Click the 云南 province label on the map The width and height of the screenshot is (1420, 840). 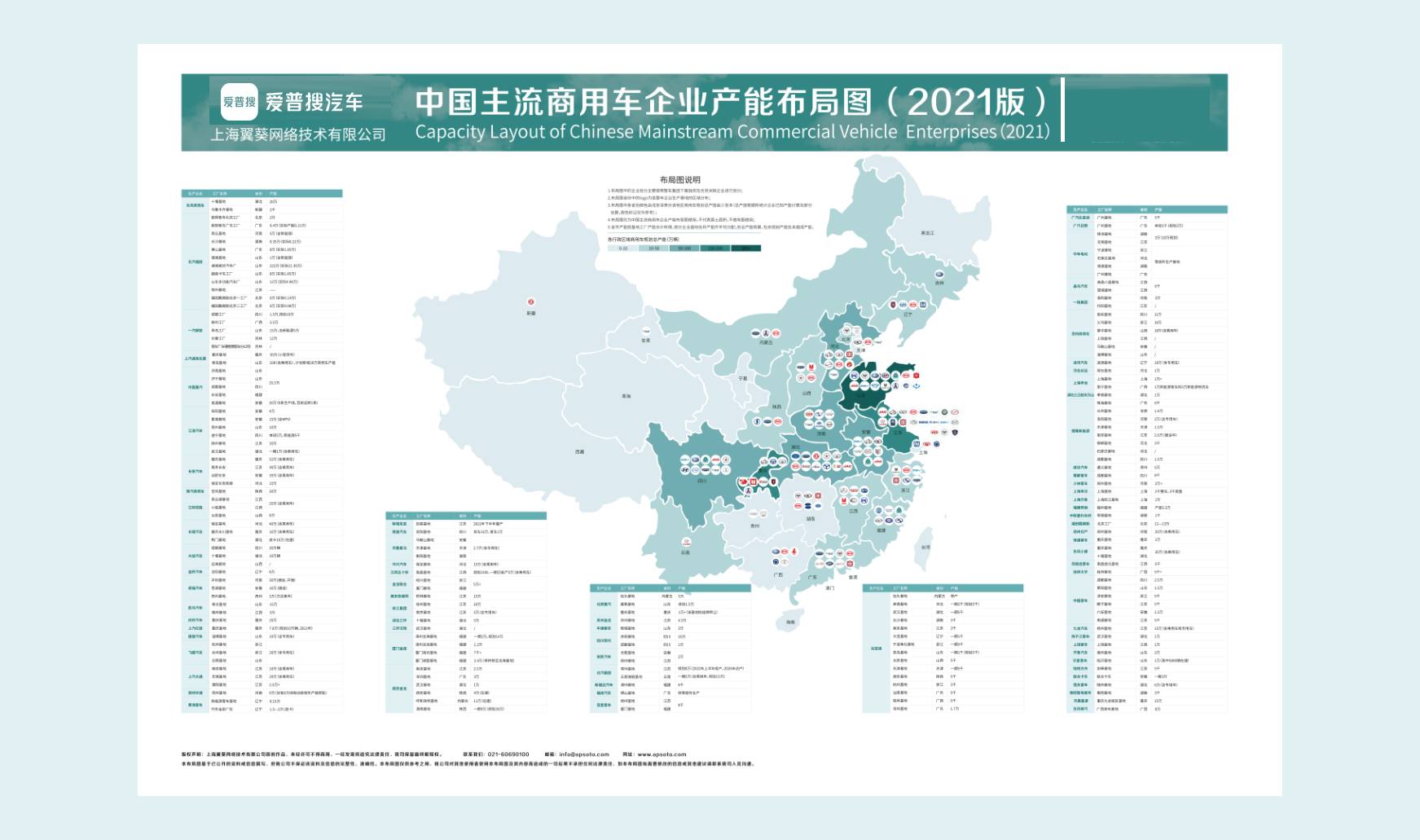686,552
